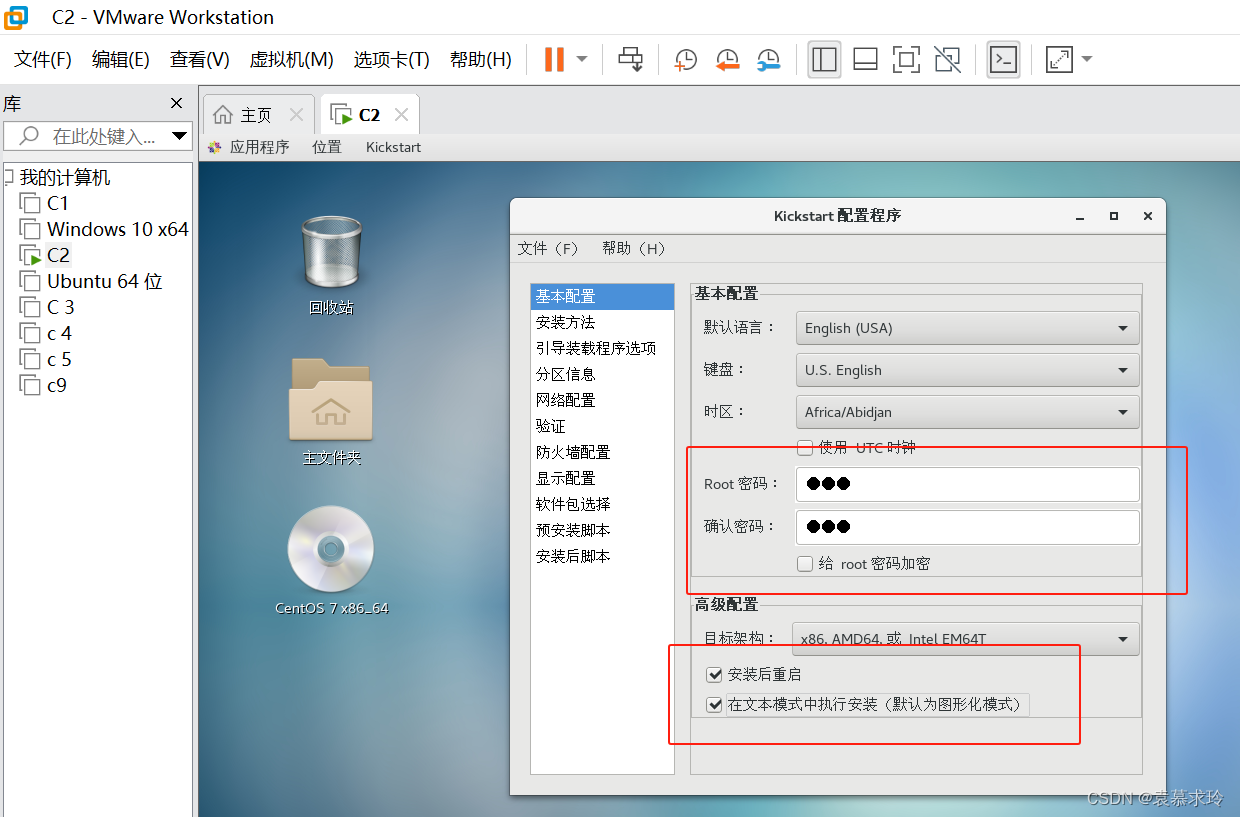Select 安装后脚本 in Kickstart list
The height and width of the screenshot is (817, 1240).
point(602,556)
